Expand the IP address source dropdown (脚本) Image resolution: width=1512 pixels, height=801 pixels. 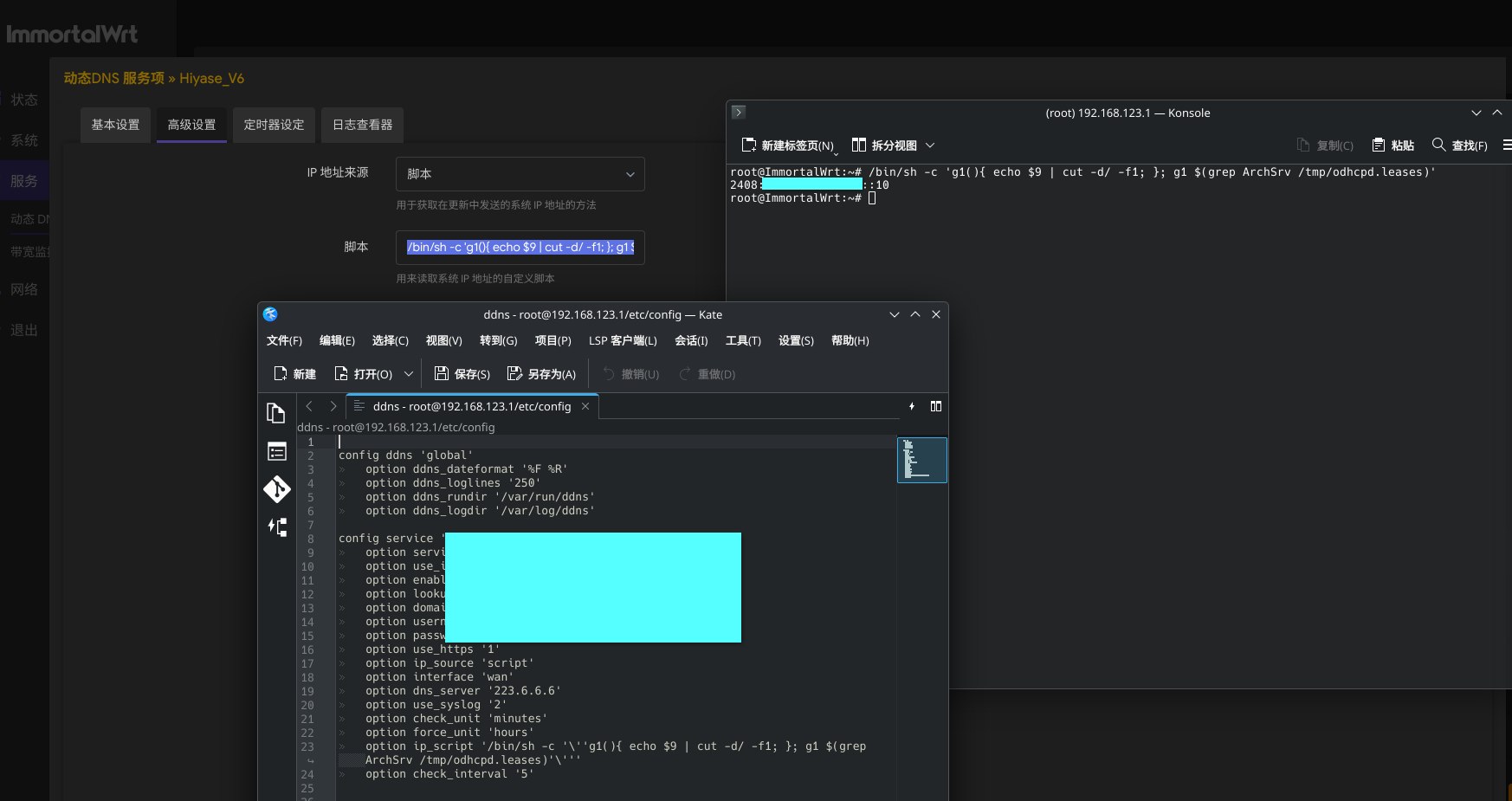520,174
